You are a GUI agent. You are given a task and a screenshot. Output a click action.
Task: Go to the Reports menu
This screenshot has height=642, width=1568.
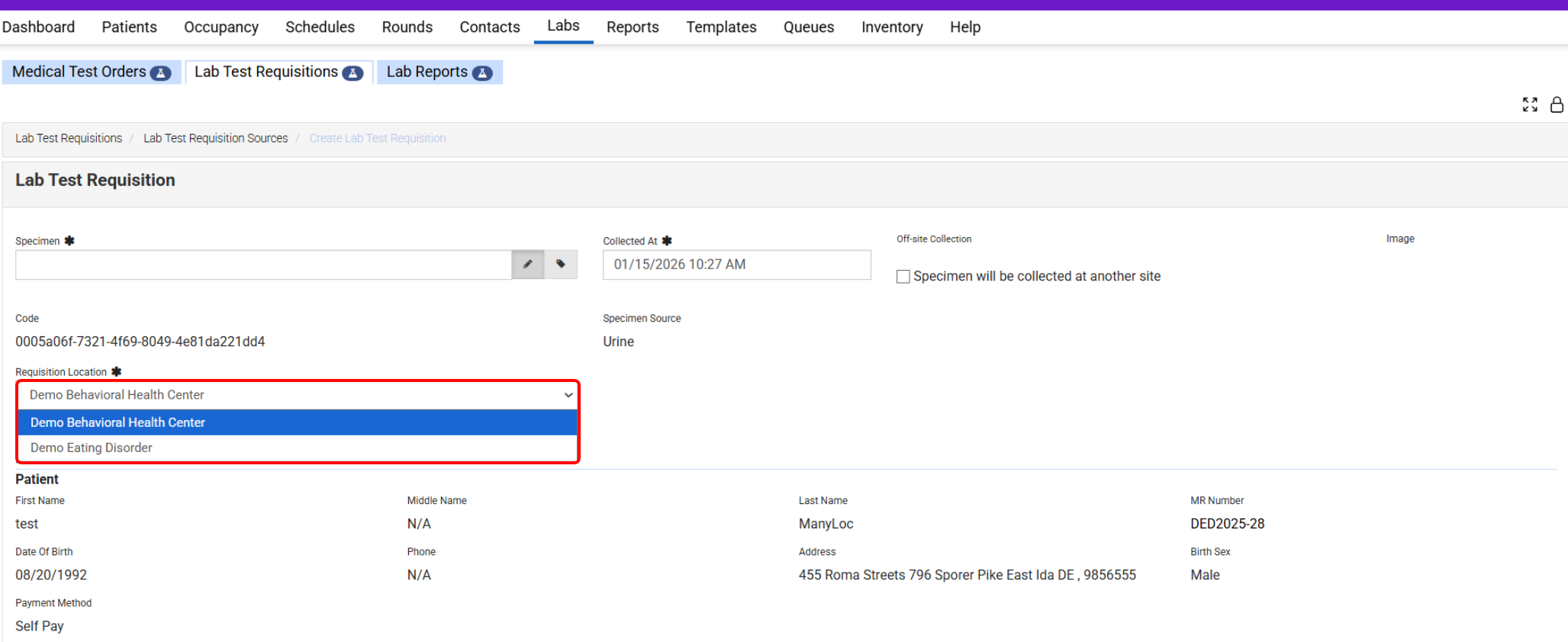[632, 27]
